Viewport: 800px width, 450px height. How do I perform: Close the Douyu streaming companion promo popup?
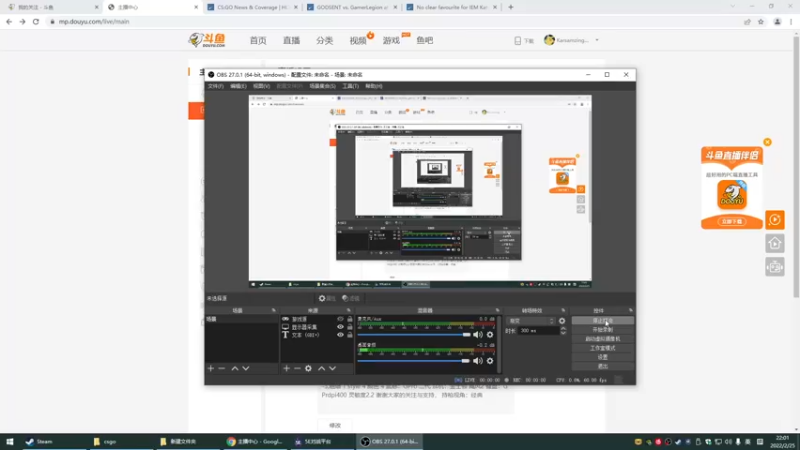click(x=767, y=142)
